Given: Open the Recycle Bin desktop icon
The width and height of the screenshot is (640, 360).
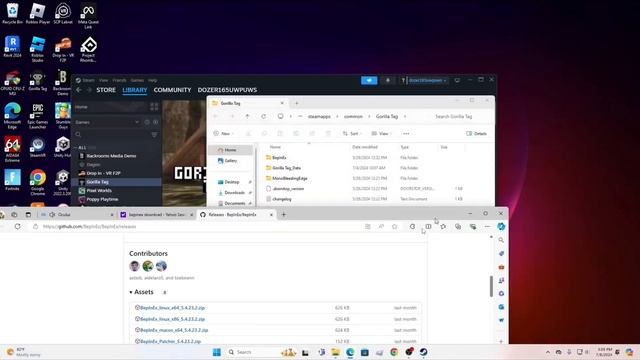Looking at the screenshot, I should pos(12,13).
